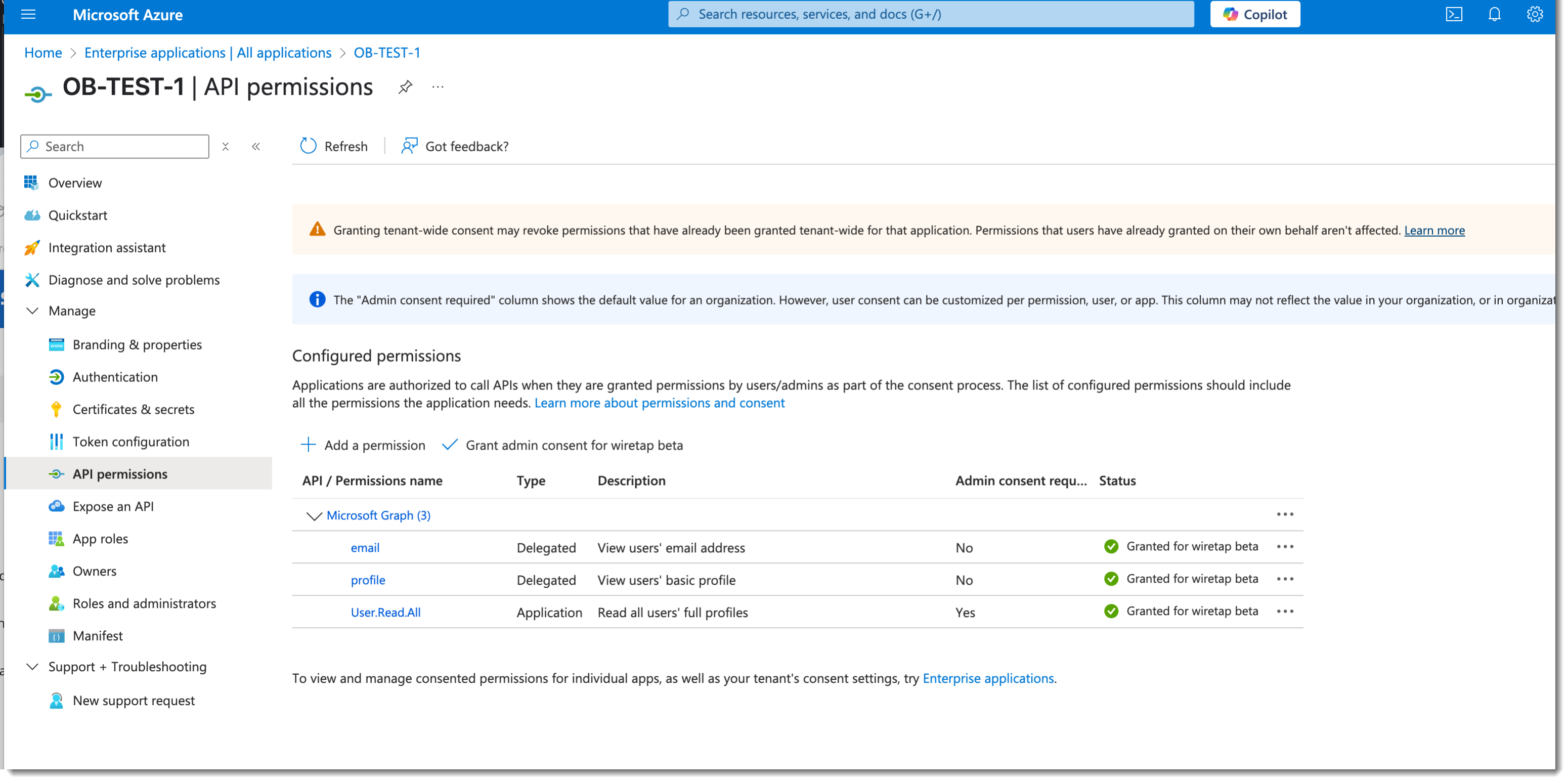
Task: Go to Expose an API
Action: (113, 506)
